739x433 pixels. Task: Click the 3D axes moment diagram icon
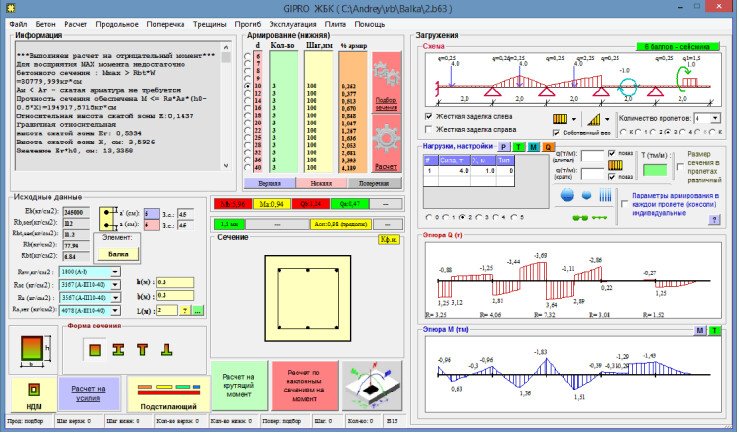click(x=372, y=385)
